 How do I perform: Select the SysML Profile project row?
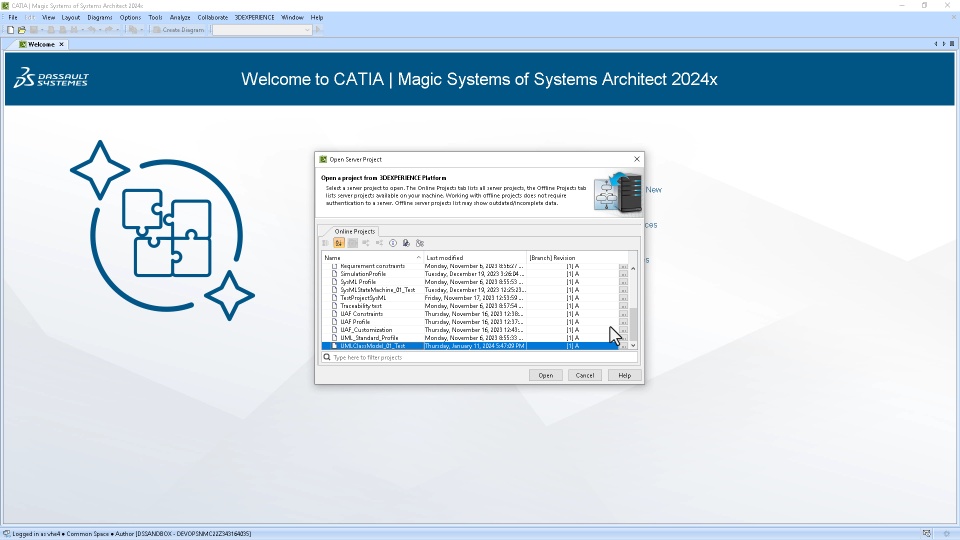(470, 282)
